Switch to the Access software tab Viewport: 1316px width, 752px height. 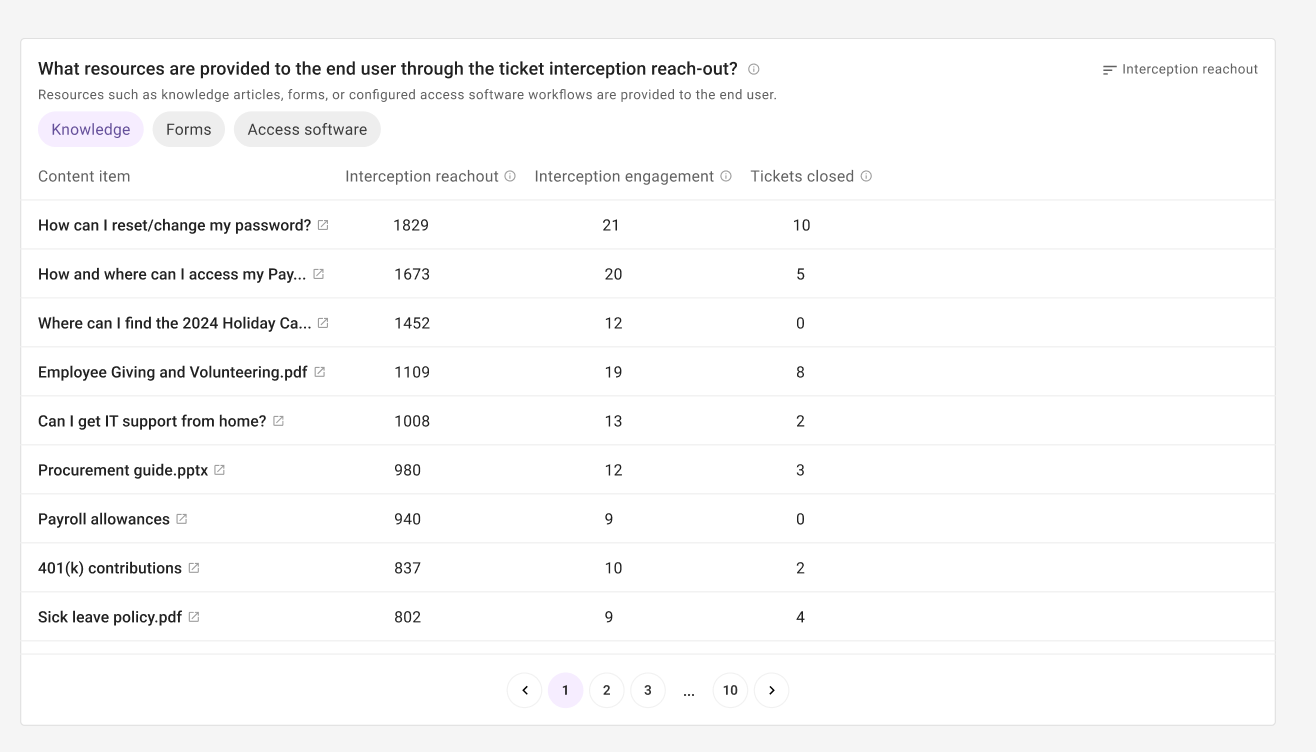coord(307,129)
